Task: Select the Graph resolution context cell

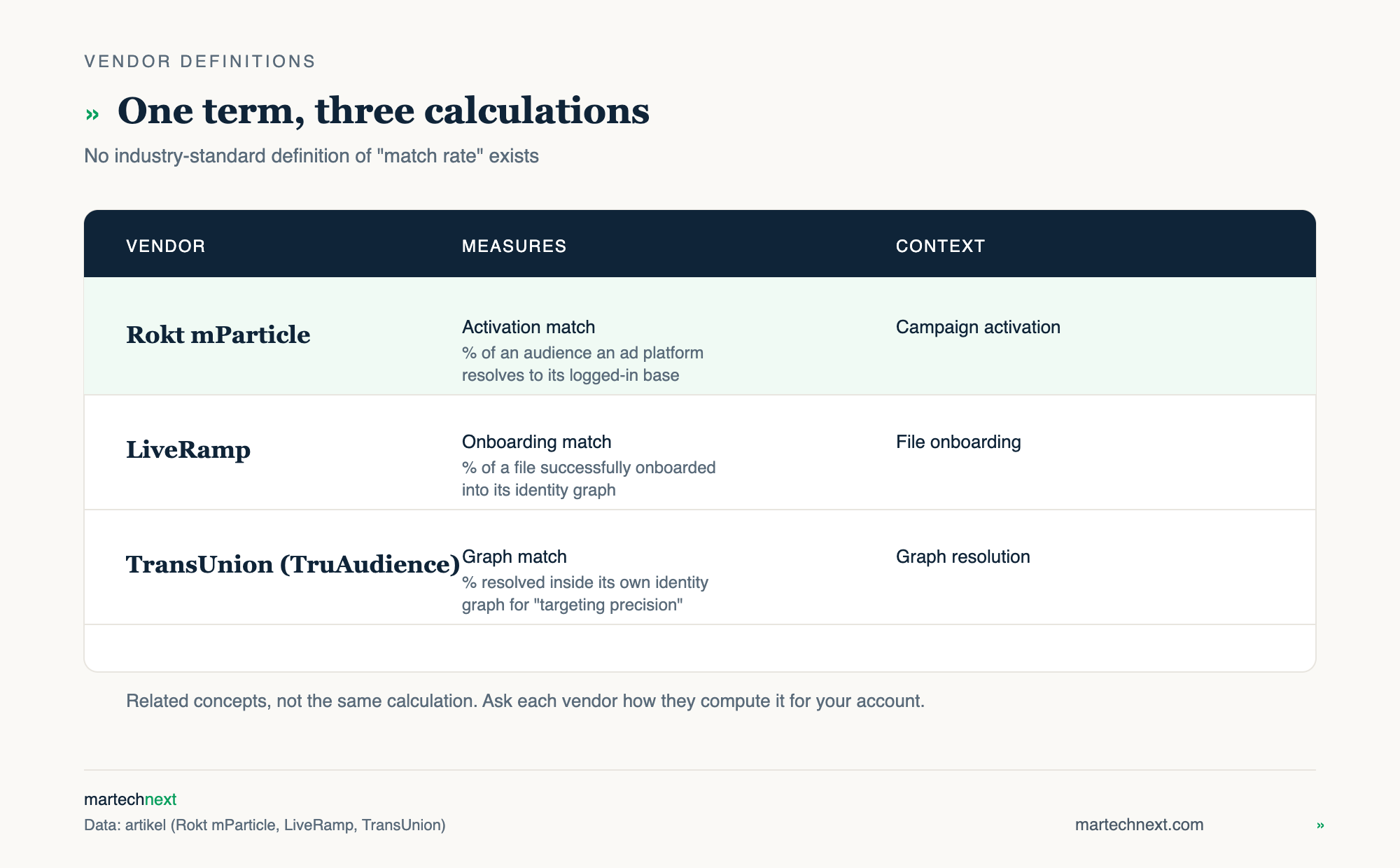Action: tap(962, 556)
